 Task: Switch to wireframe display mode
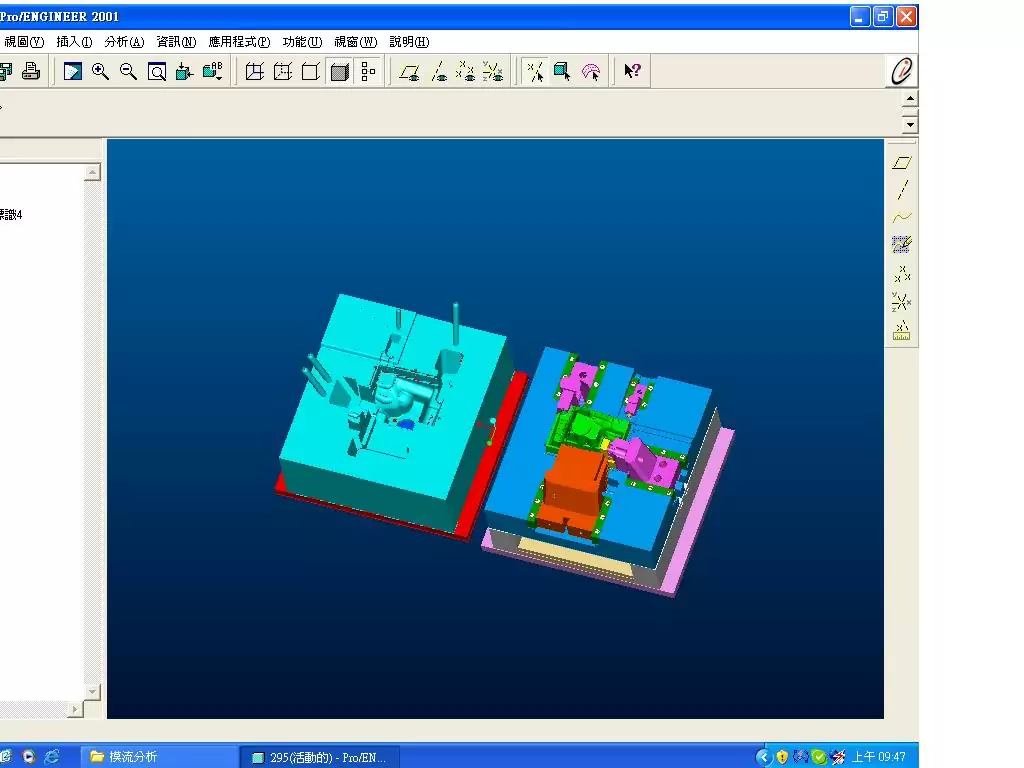(254, 71)
